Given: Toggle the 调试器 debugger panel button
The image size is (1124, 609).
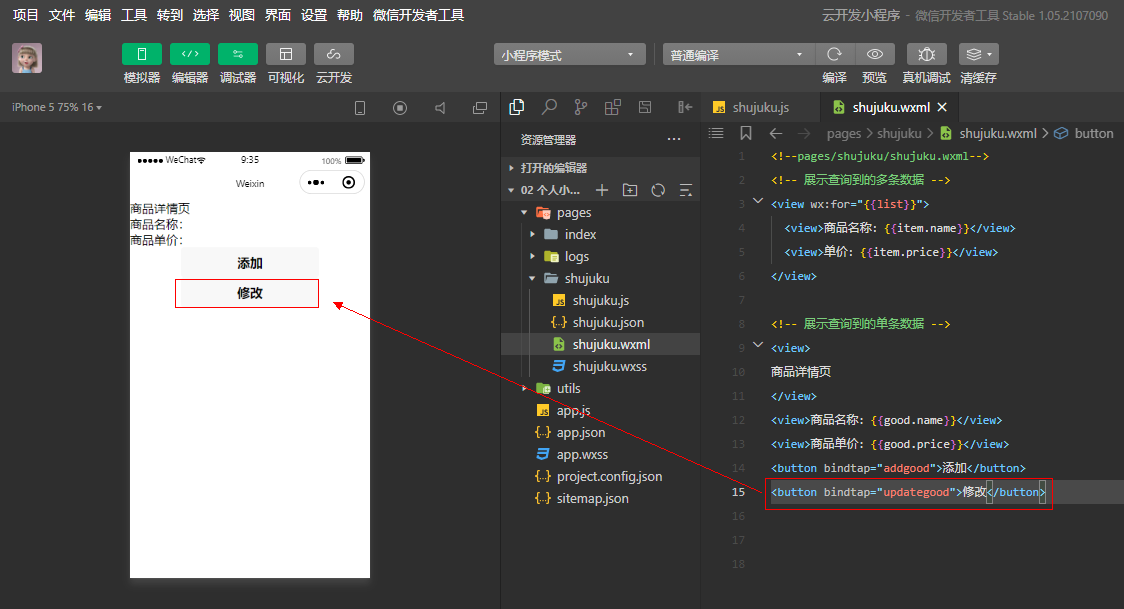Looking at the screenshot, I should click(x=237, y=54).
